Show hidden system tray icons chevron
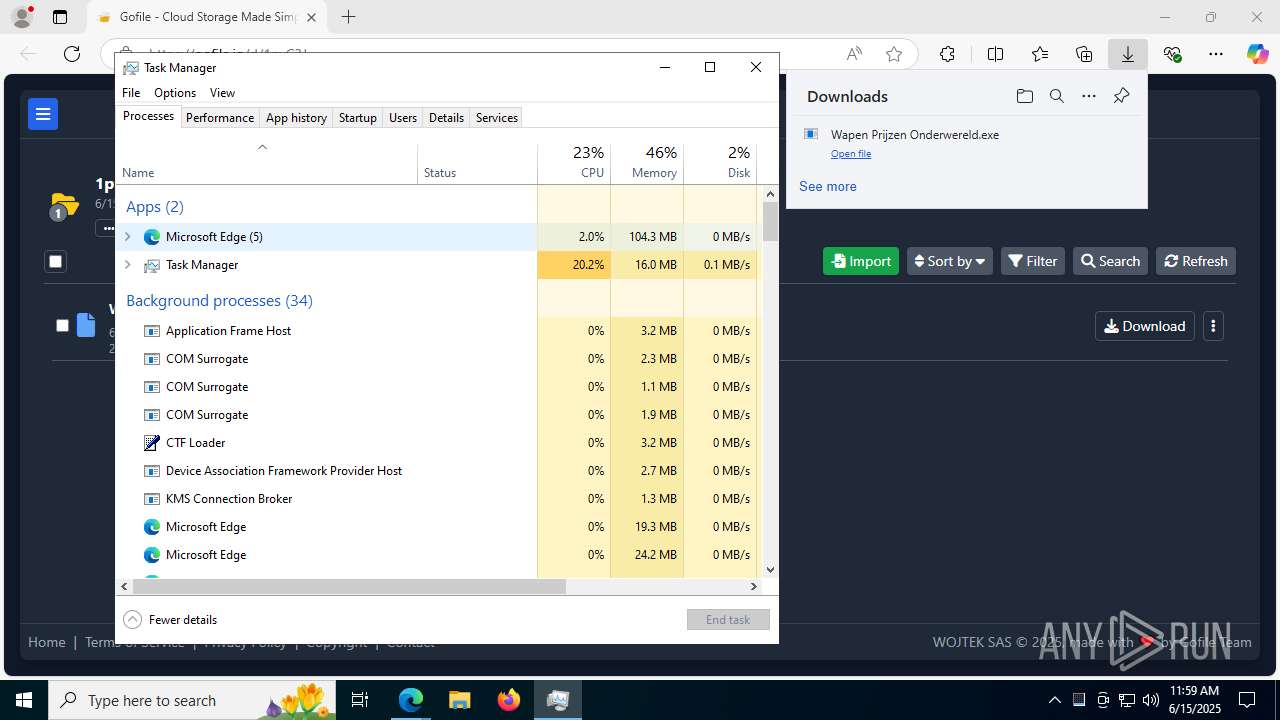This screenshot has height=720, width=1280. point(1054,700)
